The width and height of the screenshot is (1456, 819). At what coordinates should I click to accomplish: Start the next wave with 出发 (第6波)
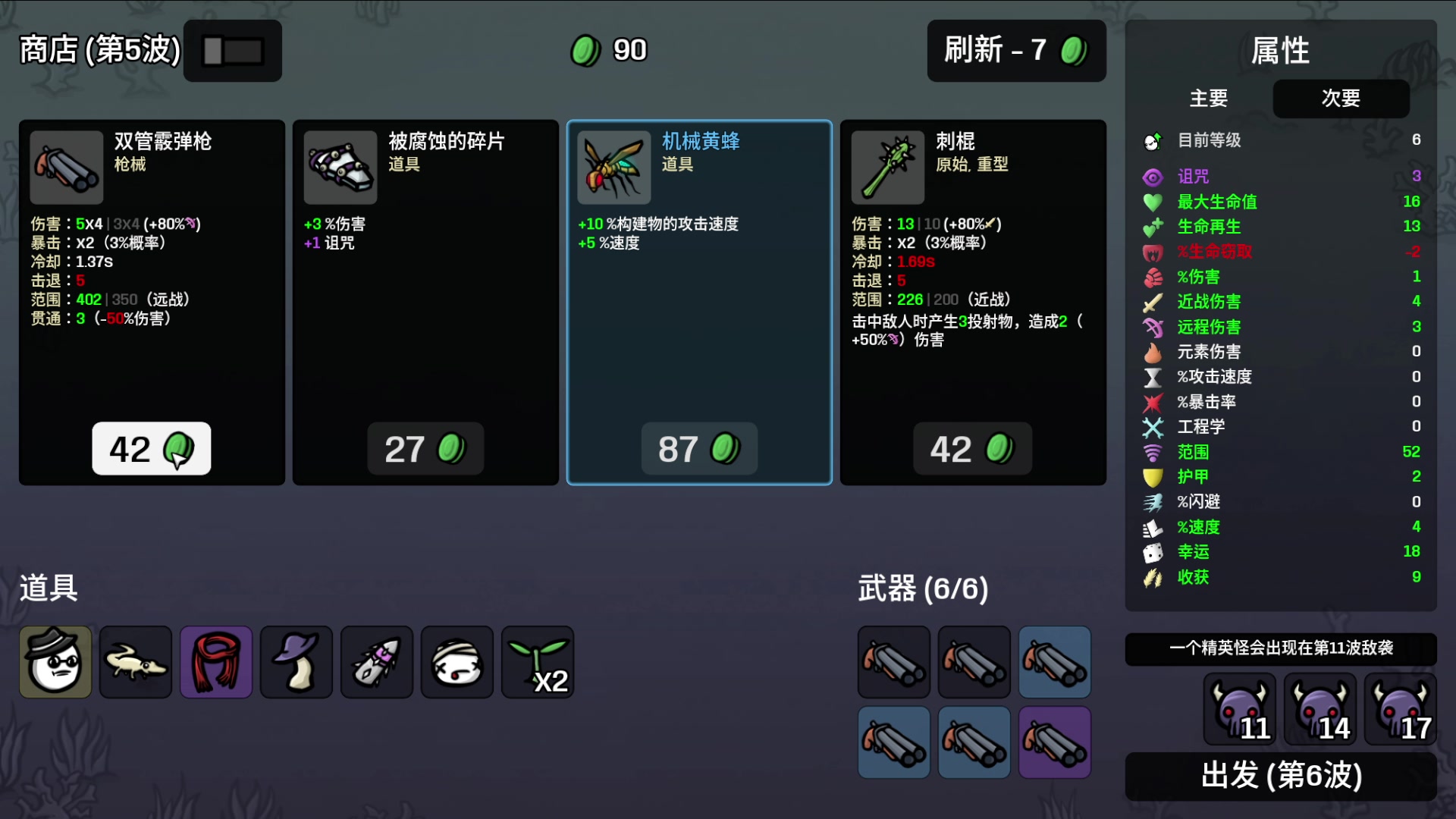pyautogui.click(x=1281, y=776)
